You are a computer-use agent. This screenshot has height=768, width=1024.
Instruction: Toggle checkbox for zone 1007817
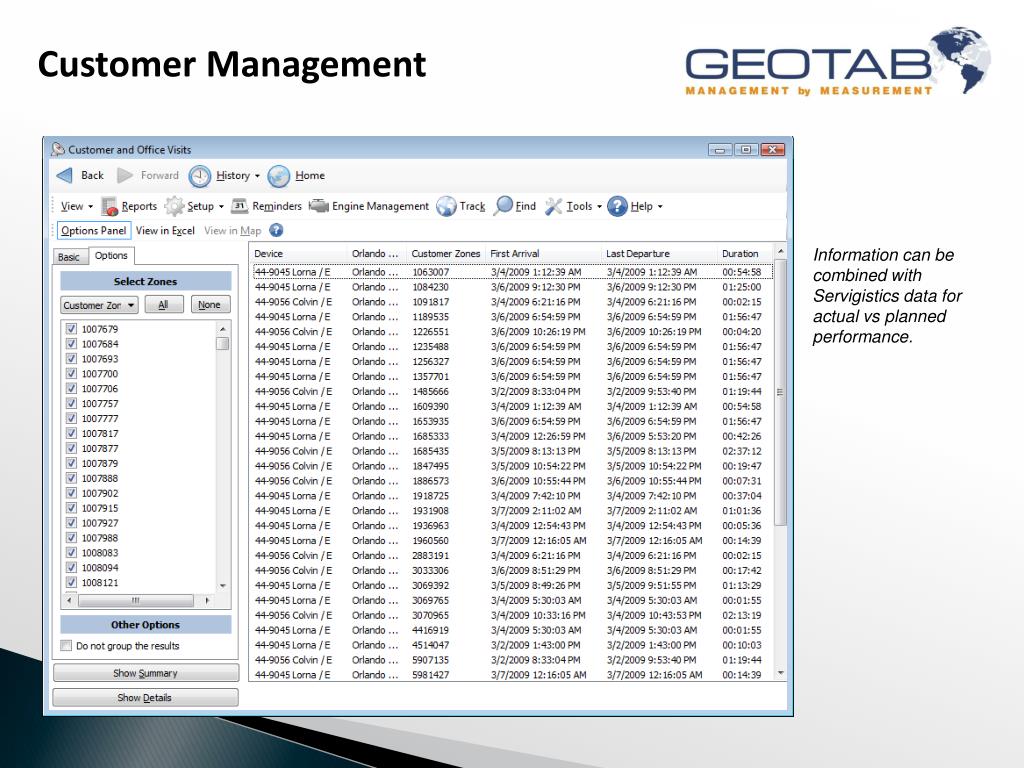(71, 434)
